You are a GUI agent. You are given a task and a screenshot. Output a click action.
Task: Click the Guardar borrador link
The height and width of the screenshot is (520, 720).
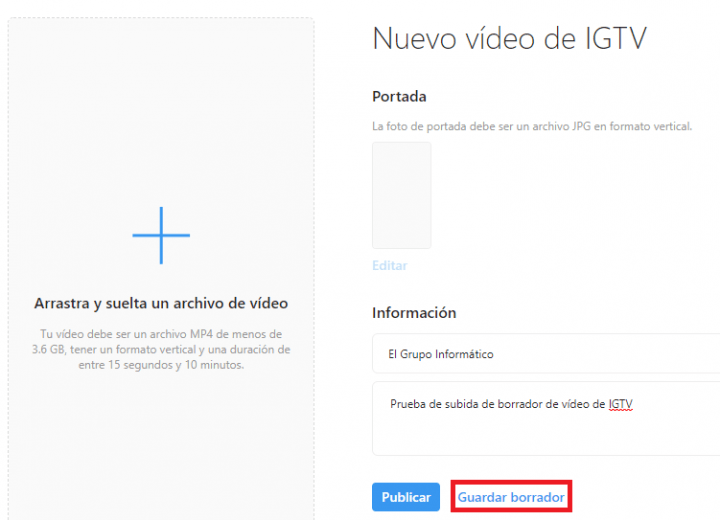click(x=511, y=497)
